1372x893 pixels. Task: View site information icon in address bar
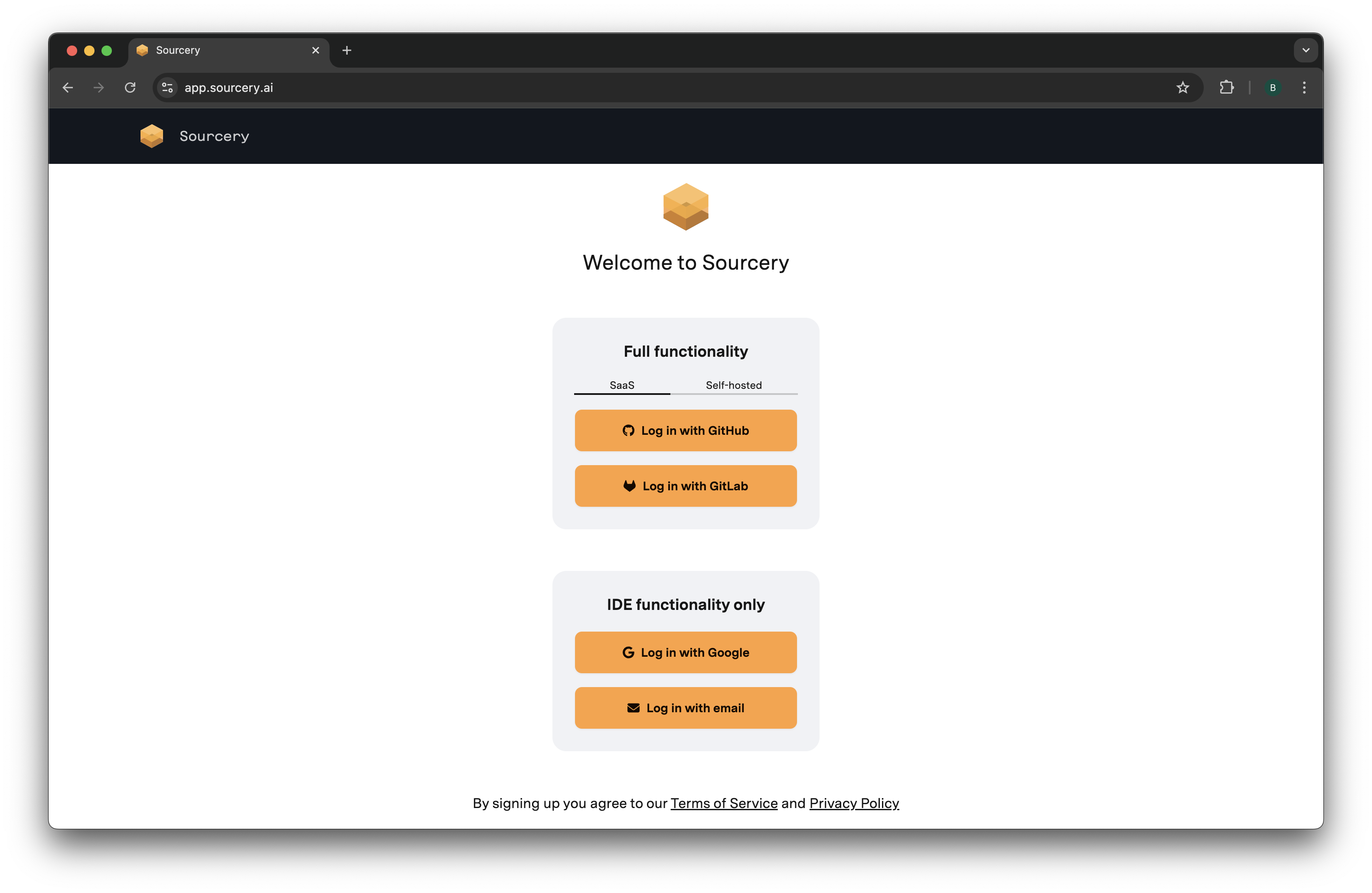pos(167,88)
